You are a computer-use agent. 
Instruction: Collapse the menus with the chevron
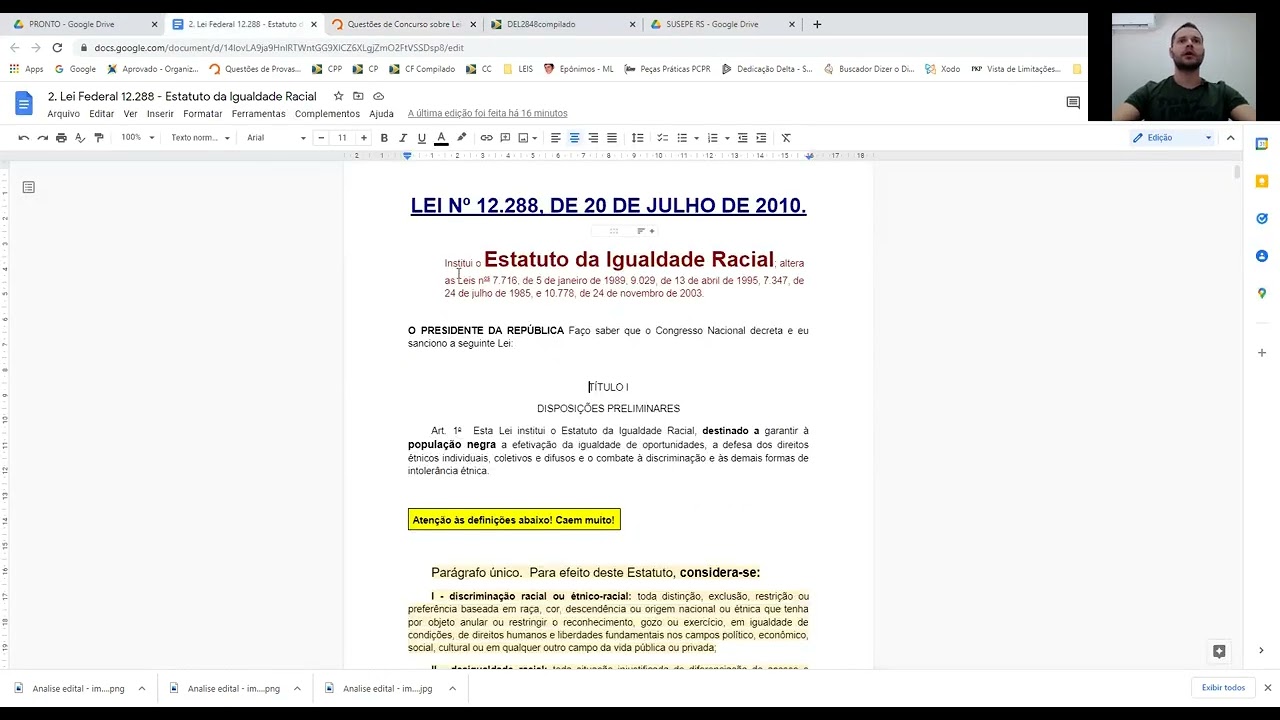pos(1231,138)
